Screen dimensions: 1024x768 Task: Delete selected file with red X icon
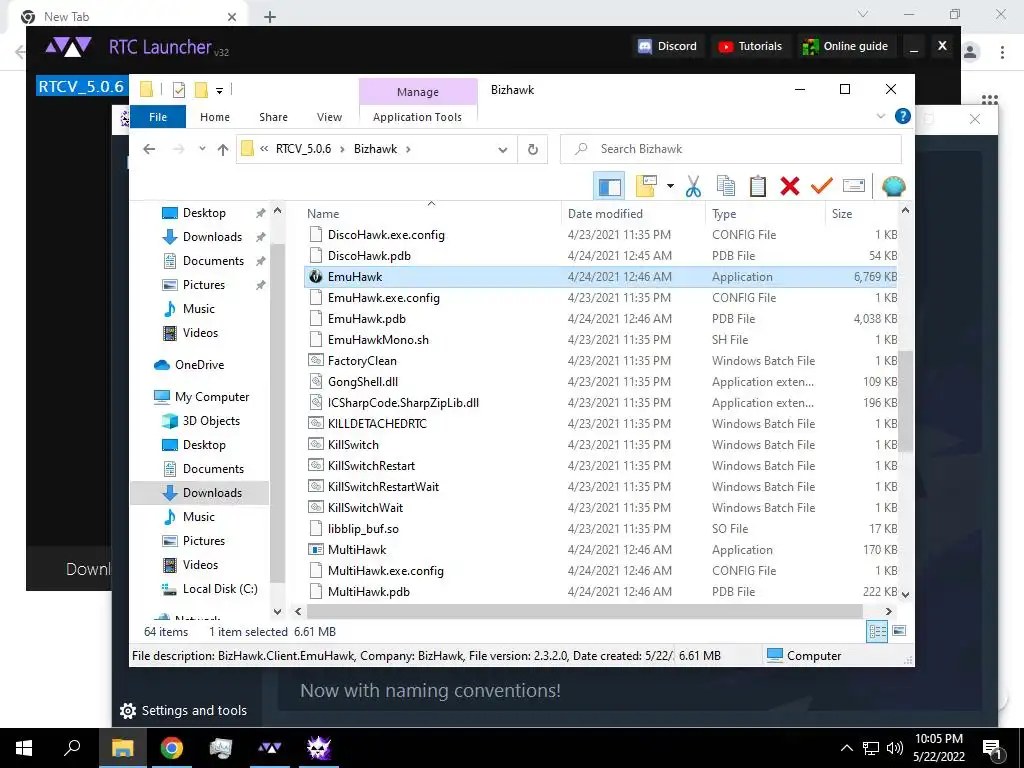pos(790,187)
